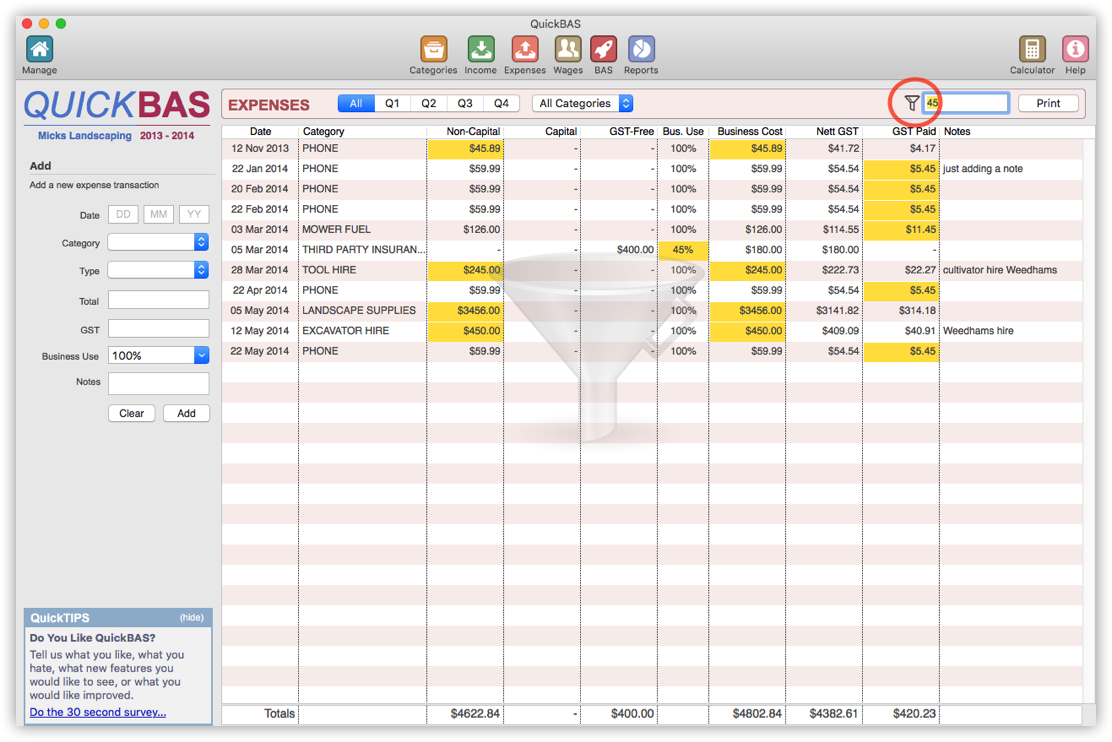Click the filter search field showing 45

(965, 102)
